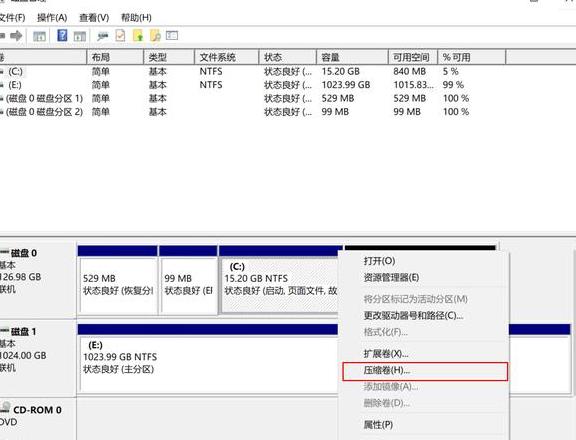Click NTFS in the (C:) row
Image resolution: width=576 pixels, height=440 pixels.
[211, 71]
